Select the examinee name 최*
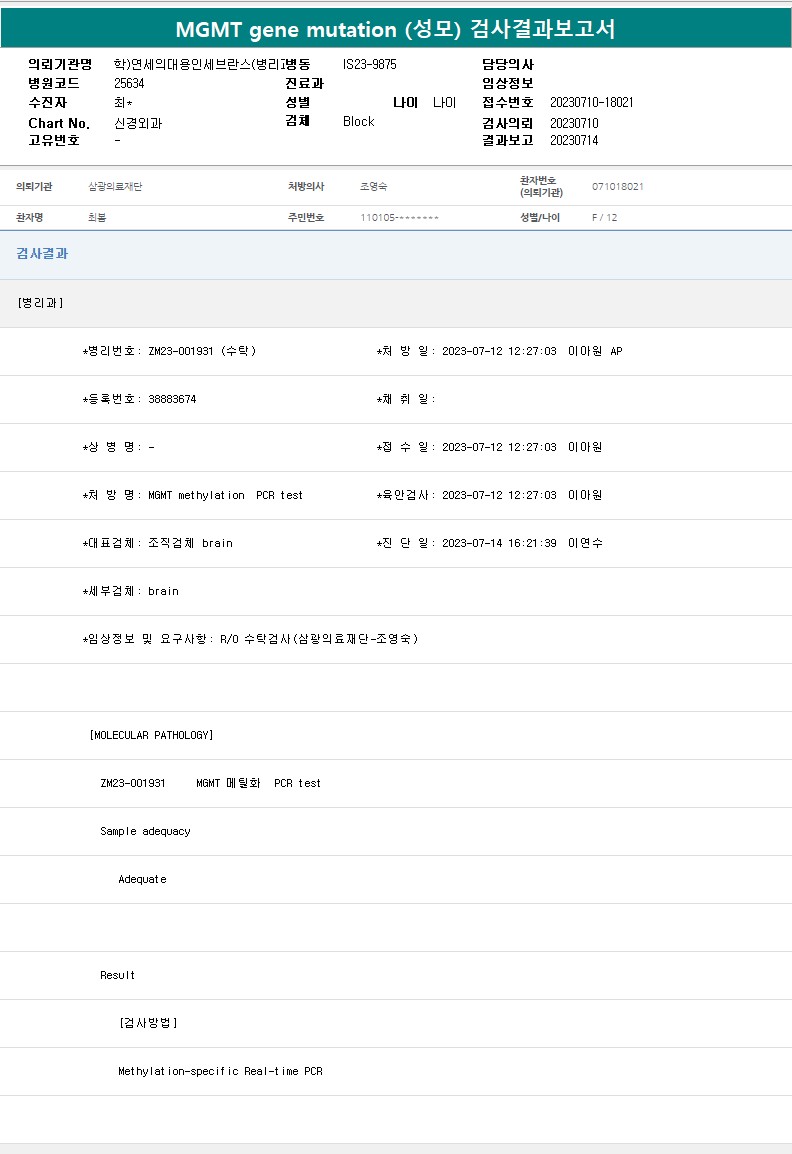This screenshot has height=1154, width=792. tap(123, 102)
